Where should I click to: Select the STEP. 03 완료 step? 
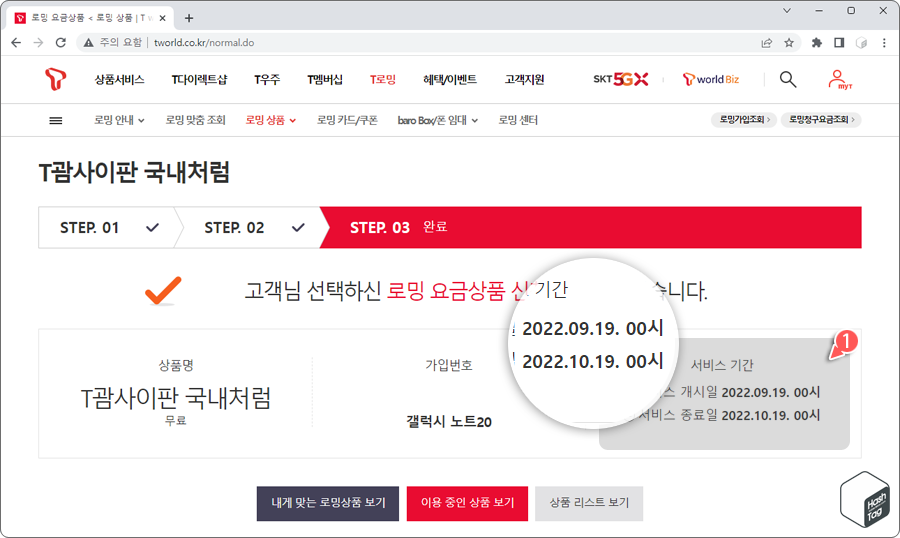click(591, 227)
